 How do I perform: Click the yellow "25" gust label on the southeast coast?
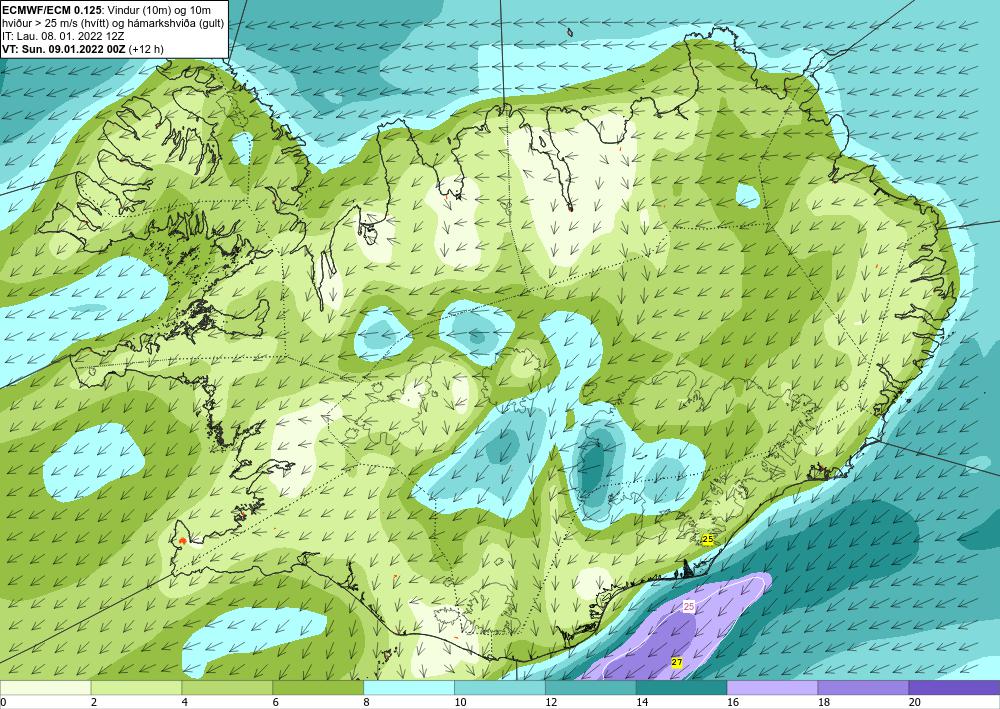click(707, 539)
